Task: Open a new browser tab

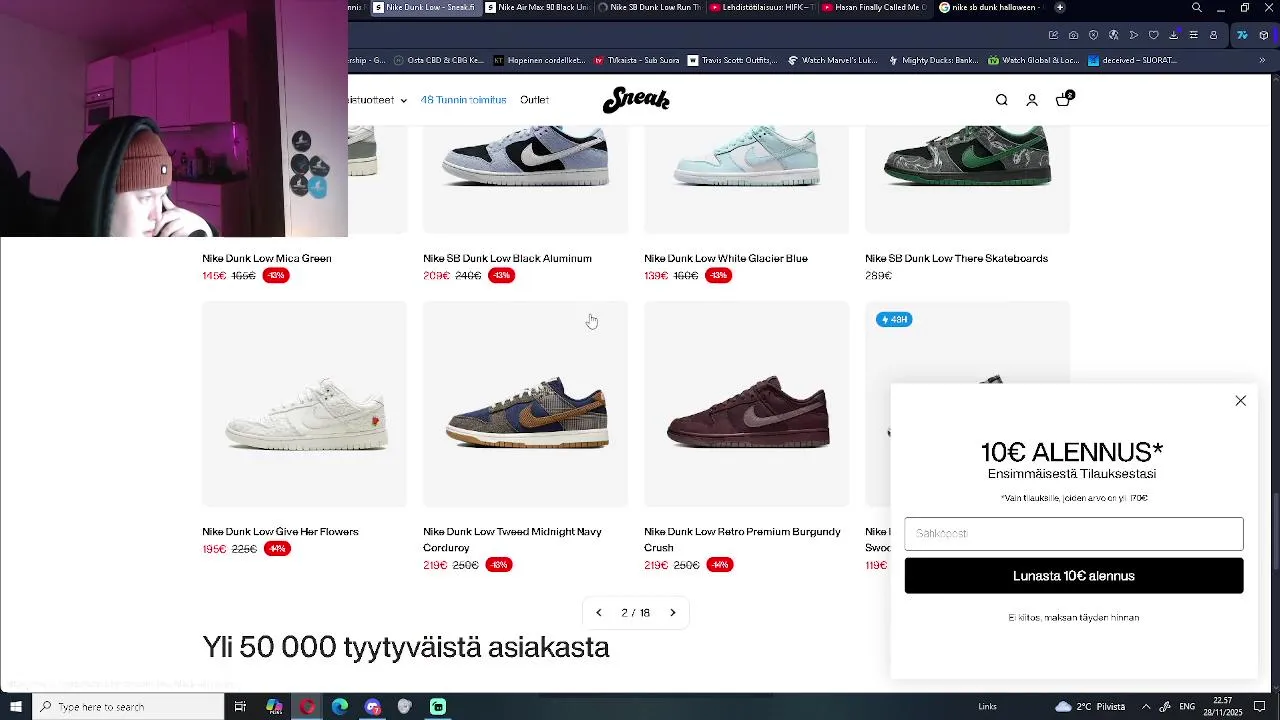Action: click(1060, 7)
